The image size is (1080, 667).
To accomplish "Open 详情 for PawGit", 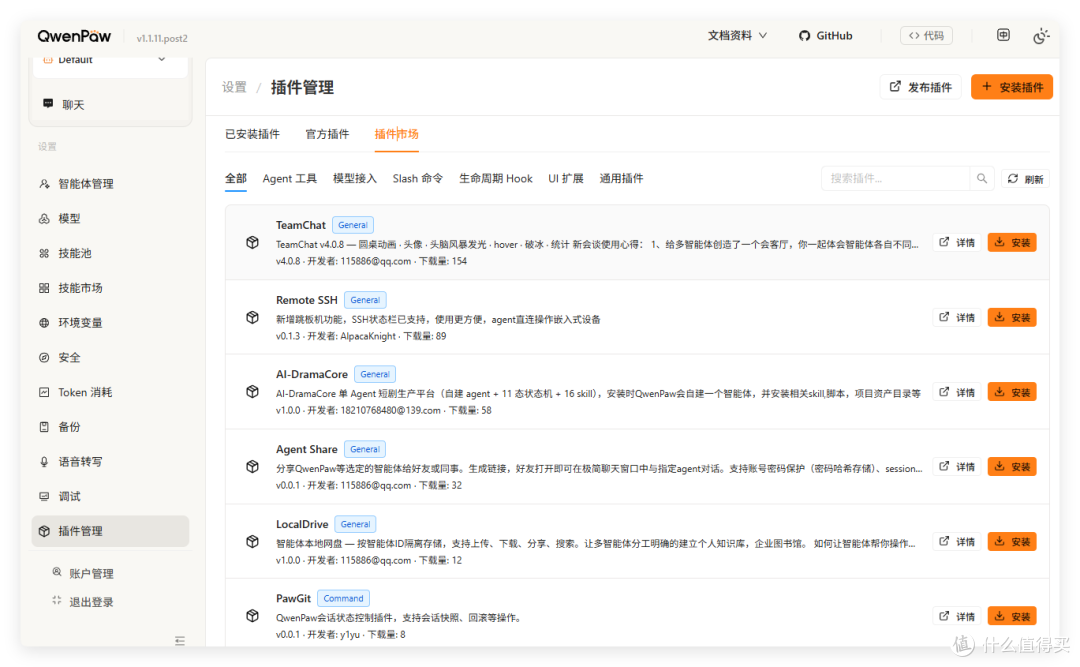I will [957, 616].
